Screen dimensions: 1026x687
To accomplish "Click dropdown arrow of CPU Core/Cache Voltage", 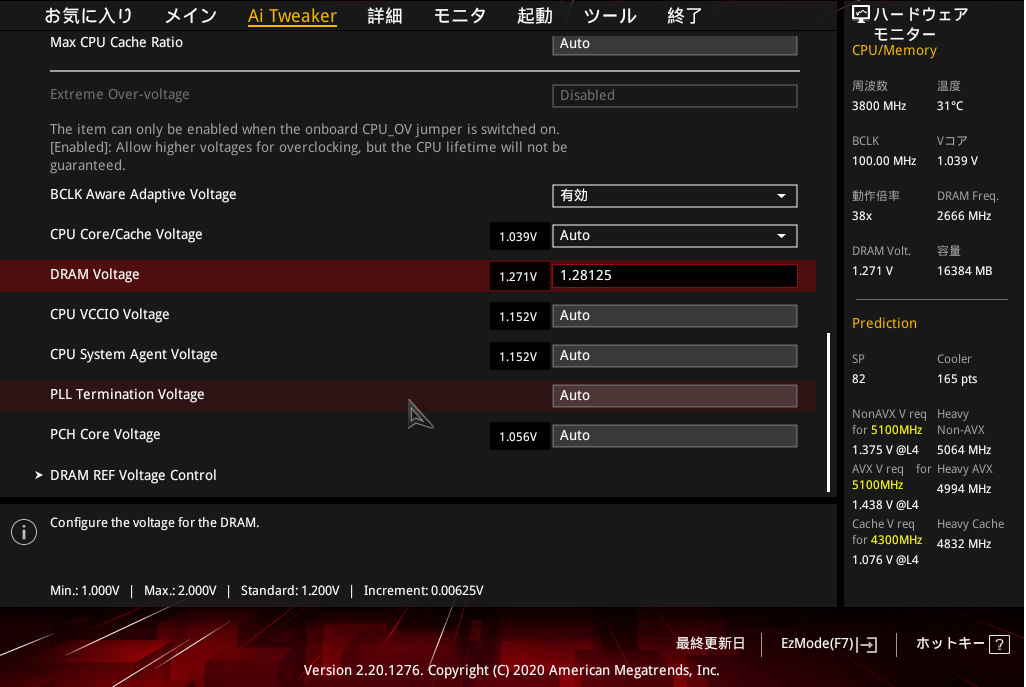I will tap(781, 236).
